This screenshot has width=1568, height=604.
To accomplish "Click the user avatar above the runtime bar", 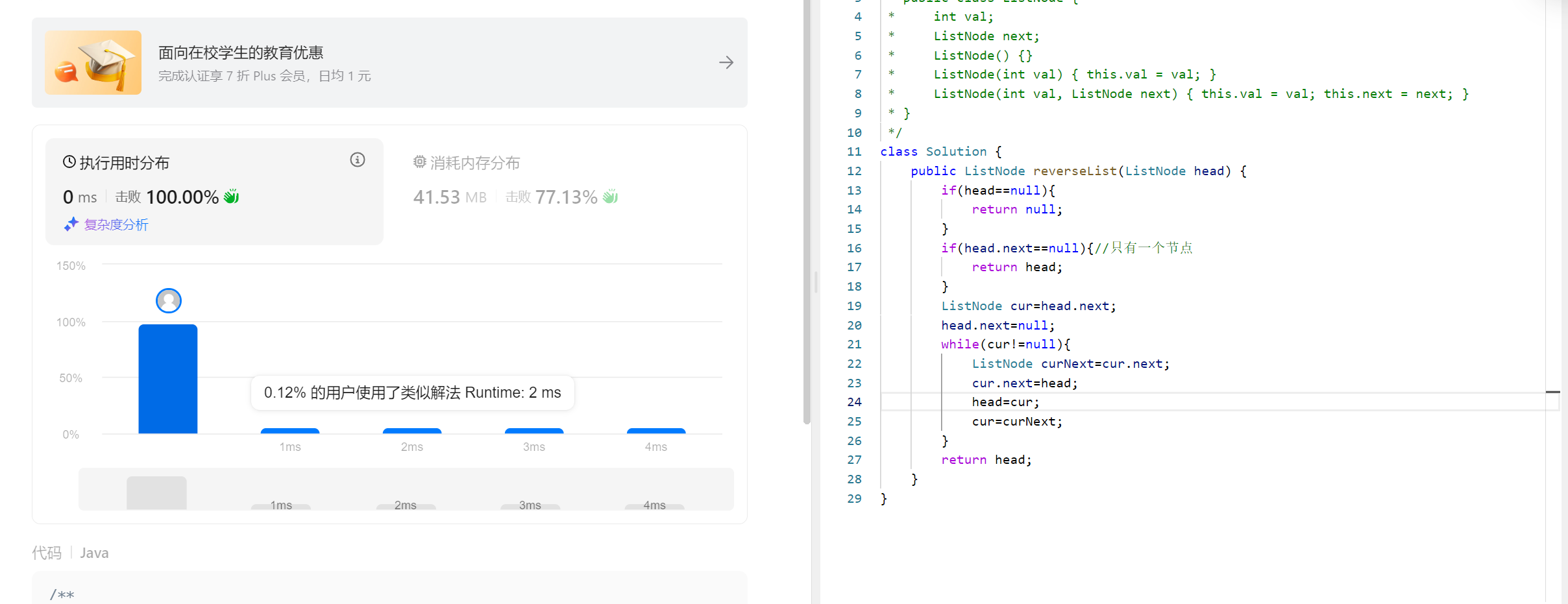I will click(168, 300).
